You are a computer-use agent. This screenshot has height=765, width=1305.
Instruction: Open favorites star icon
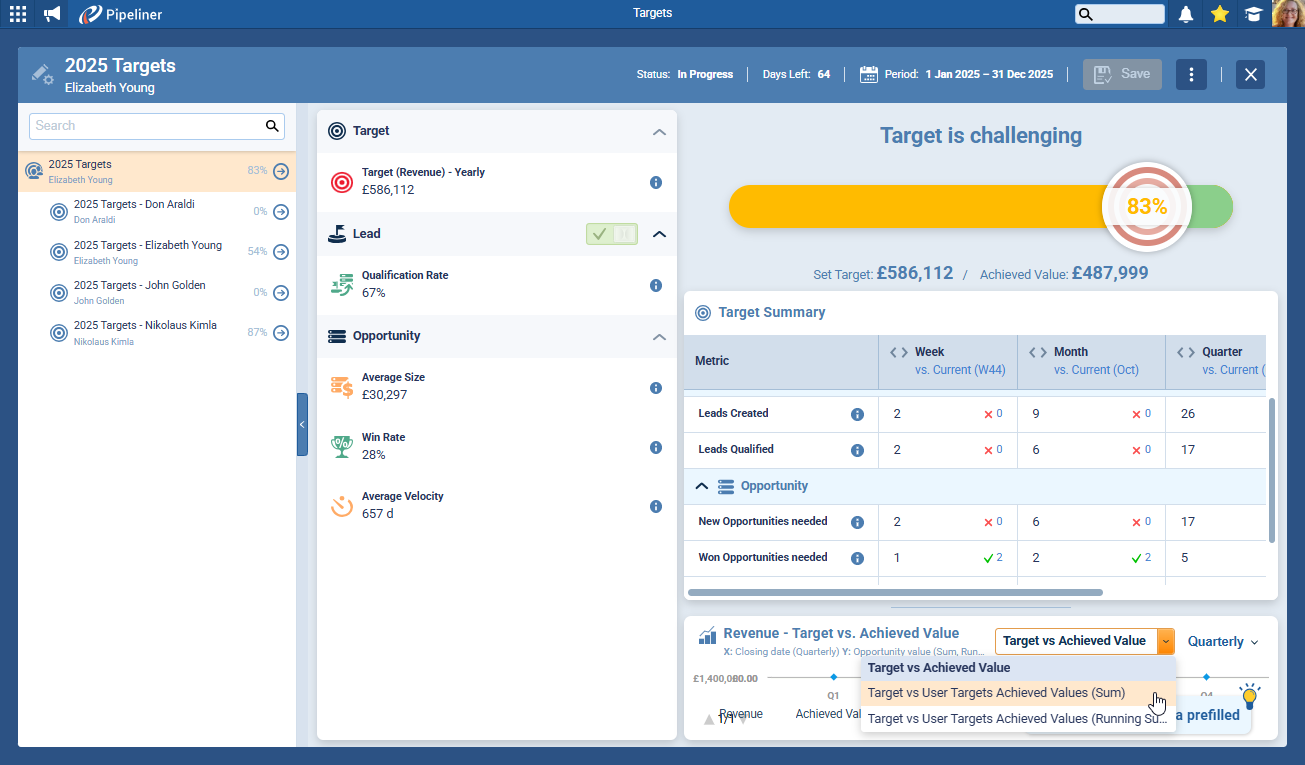click(1219, 14)
